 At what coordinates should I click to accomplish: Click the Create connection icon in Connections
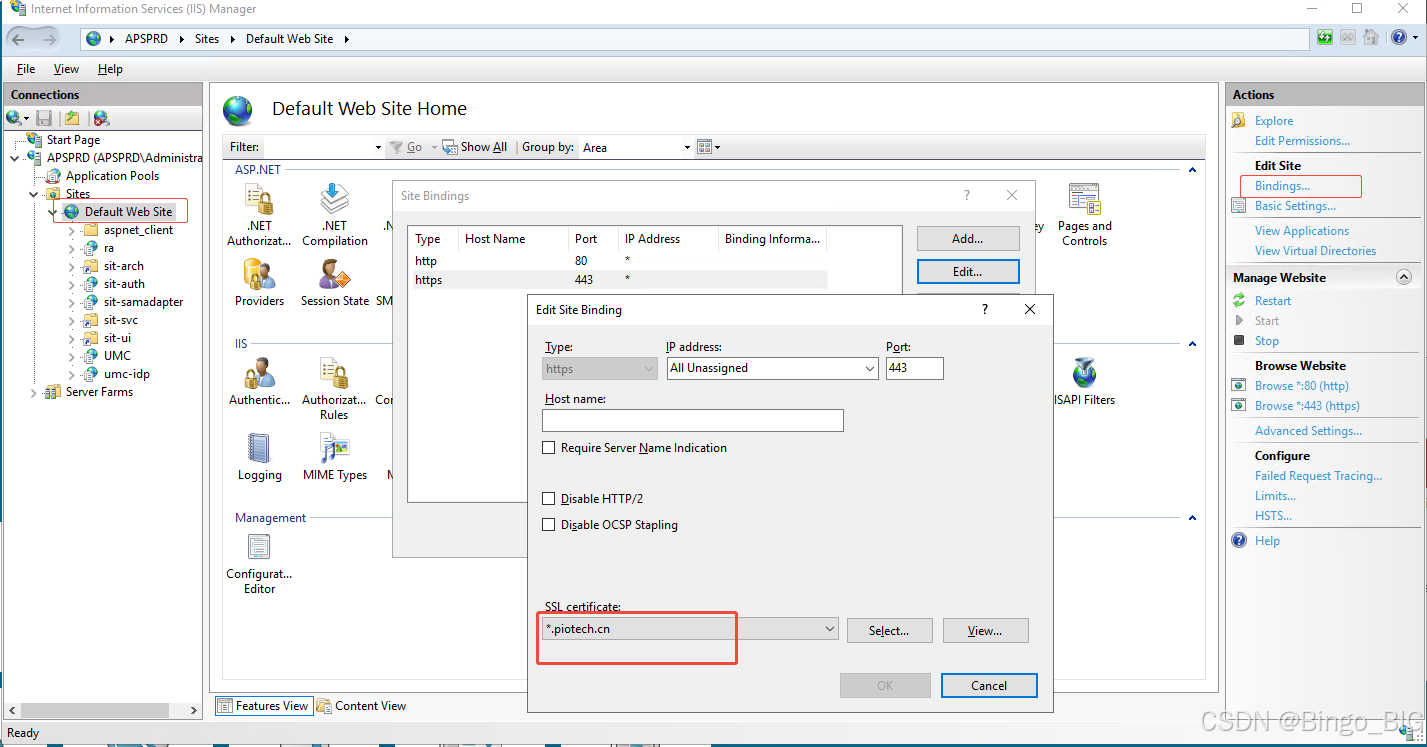[x=14, y=118]
